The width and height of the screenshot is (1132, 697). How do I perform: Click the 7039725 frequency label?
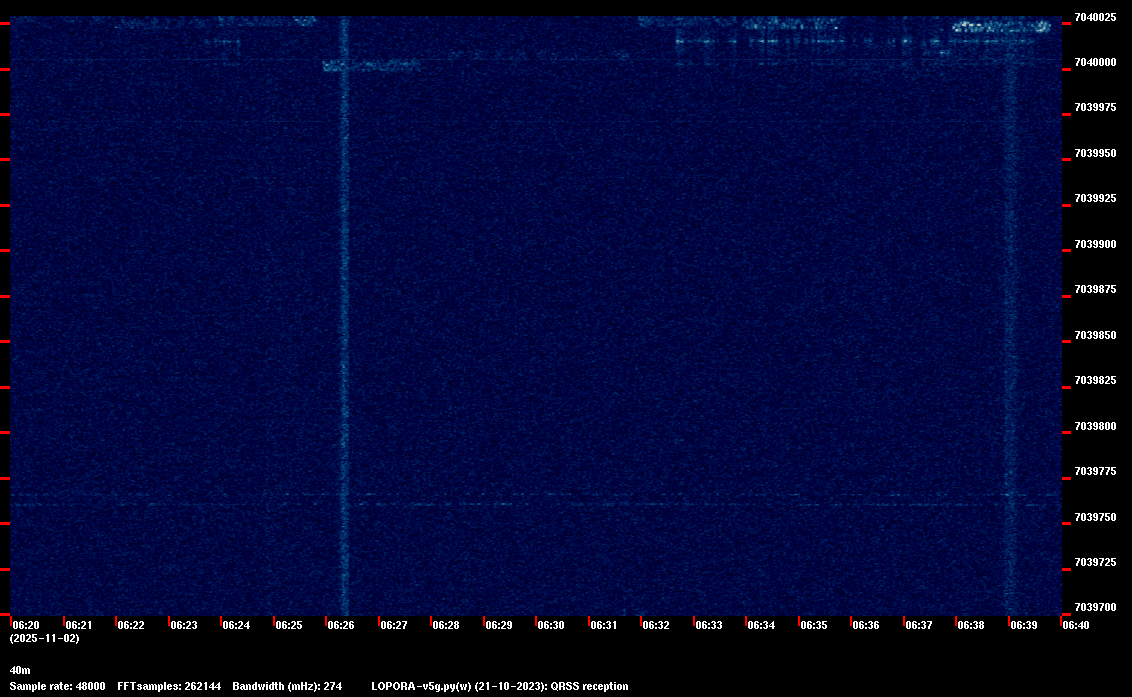click(1095, 563)
